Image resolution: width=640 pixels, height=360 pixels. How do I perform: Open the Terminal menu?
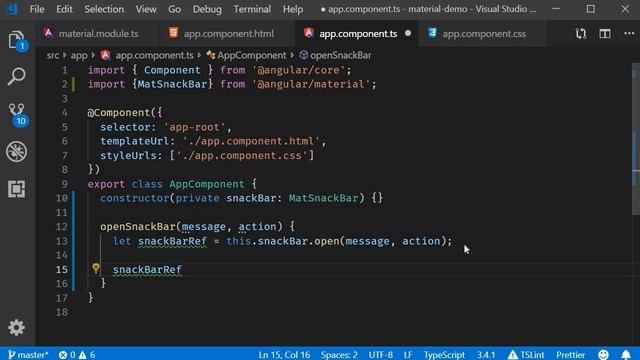252,9
